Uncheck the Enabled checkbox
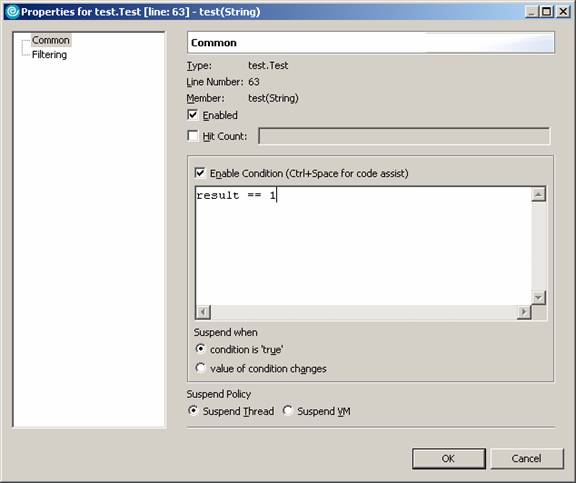 (x=192, y=115)
